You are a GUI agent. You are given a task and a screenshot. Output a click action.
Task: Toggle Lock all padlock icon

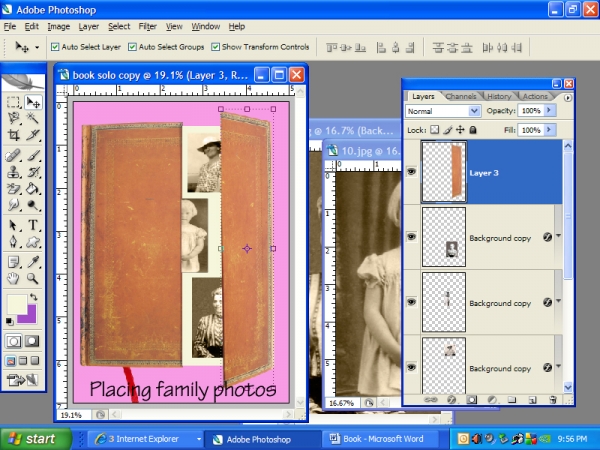click(473, 130)
